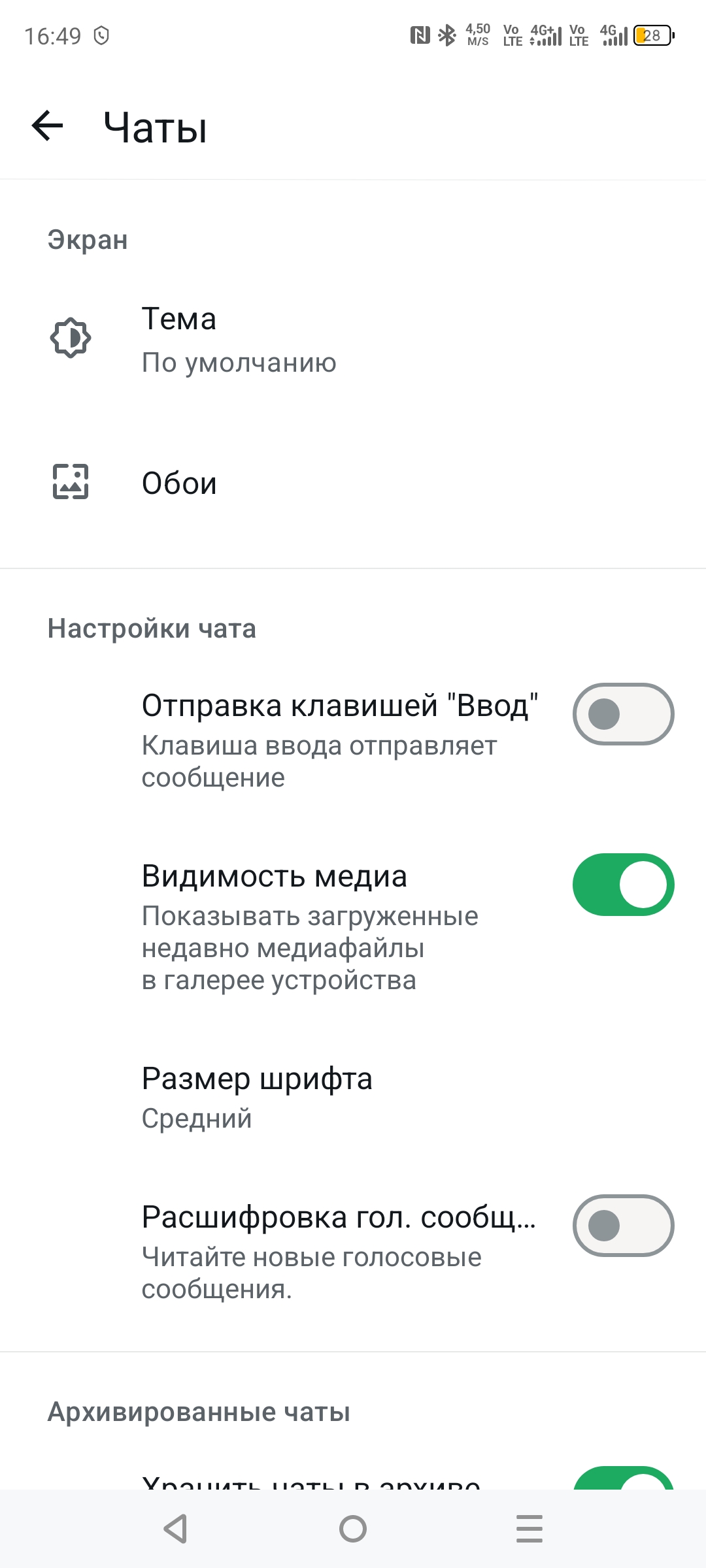Viewport: 706px width, 1568px height.
Task: Tap the Видимость медиа setting title
Action: click(x=275, y=876)
